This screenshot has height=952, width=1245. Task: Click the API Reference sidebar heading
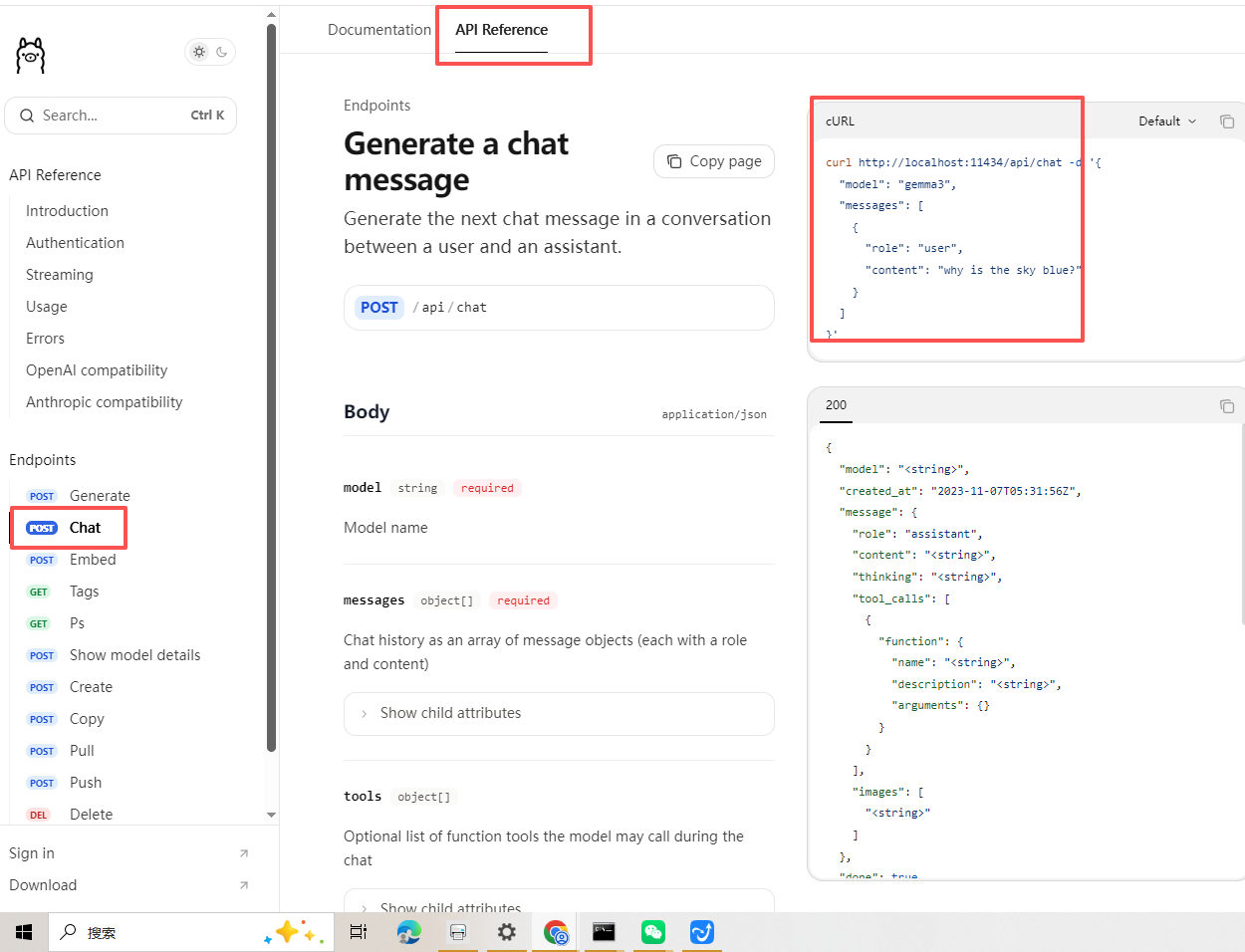(x=55, y=175)
